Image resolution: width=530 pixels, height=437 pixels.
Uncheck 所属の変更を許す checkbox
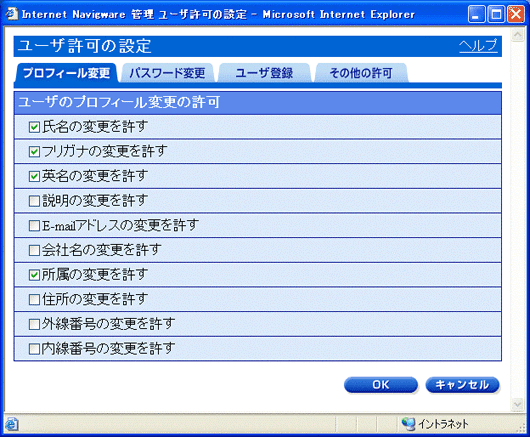point(34,275)
